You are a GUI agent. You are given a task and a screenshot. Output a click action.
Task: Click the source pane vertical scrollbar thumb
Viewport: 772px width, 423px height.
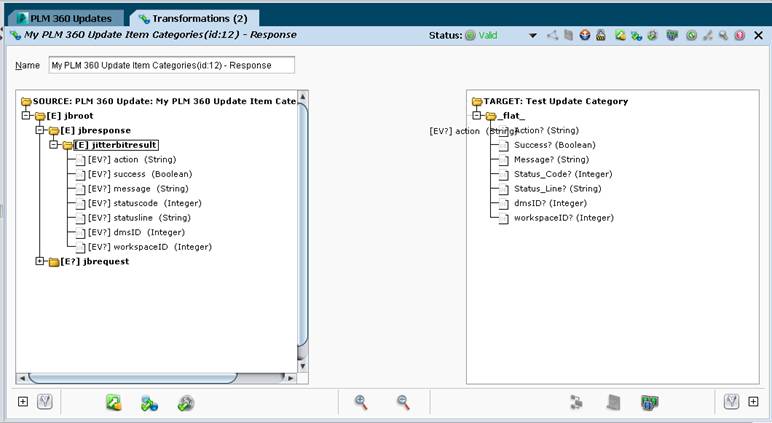[x=303, y=227]
